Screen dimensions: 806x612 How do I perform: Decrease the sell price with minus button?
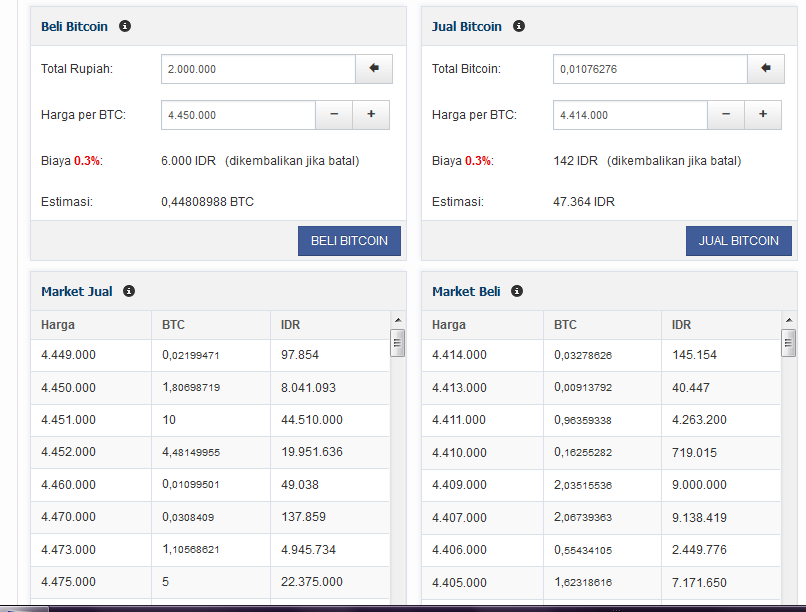point(726,115)
